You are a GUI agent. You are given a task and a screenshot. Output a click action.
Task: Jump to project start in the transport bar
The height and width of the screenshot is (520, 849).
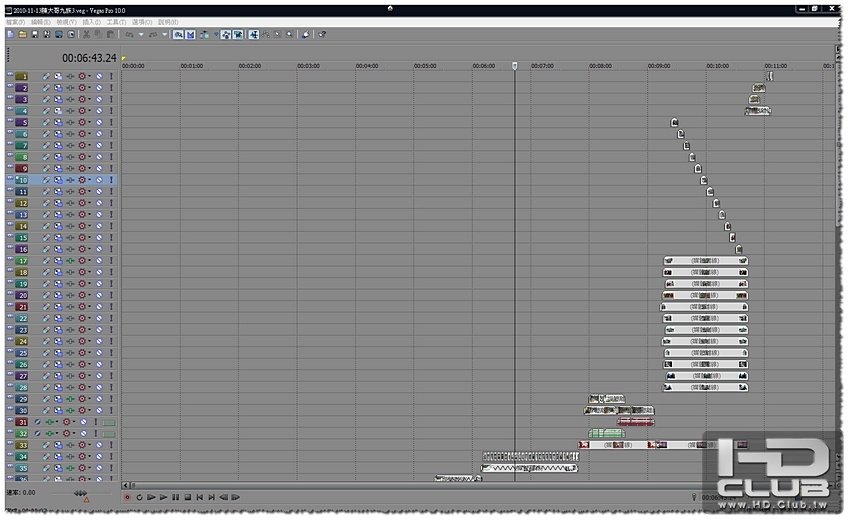(200, 497)
